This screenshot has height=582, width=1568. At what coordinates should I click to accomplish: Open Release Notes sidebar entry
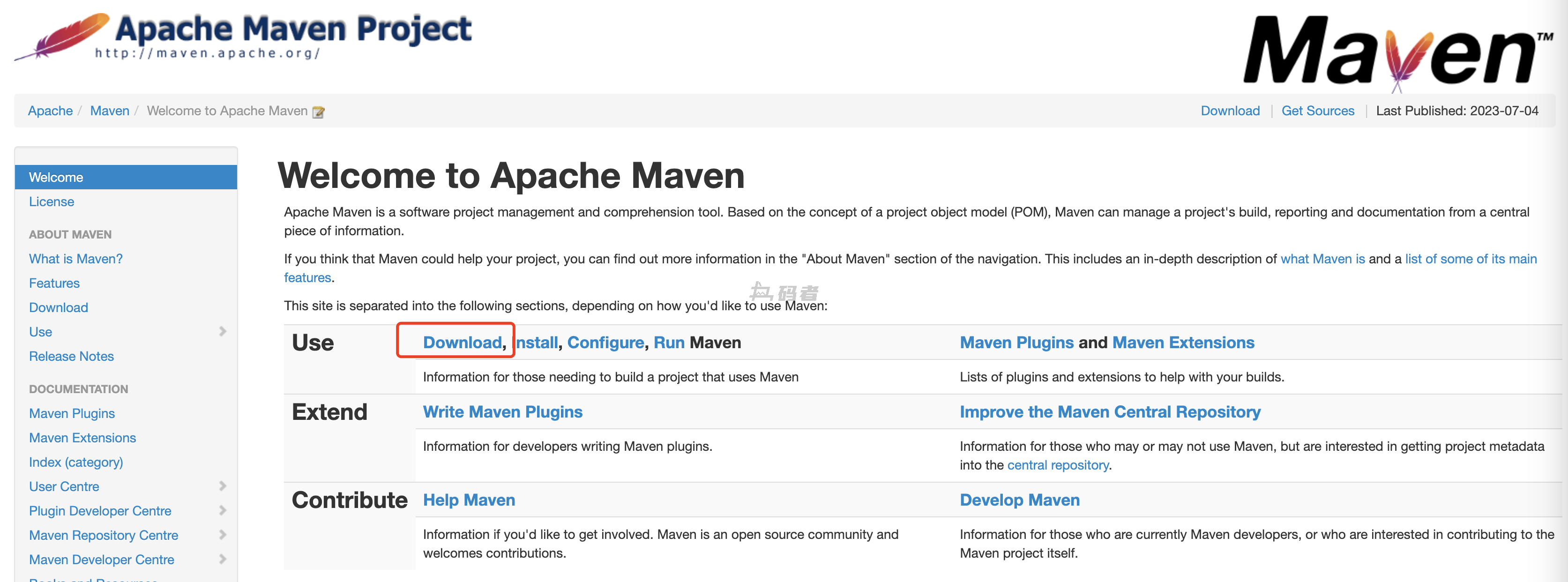[71, 356]
